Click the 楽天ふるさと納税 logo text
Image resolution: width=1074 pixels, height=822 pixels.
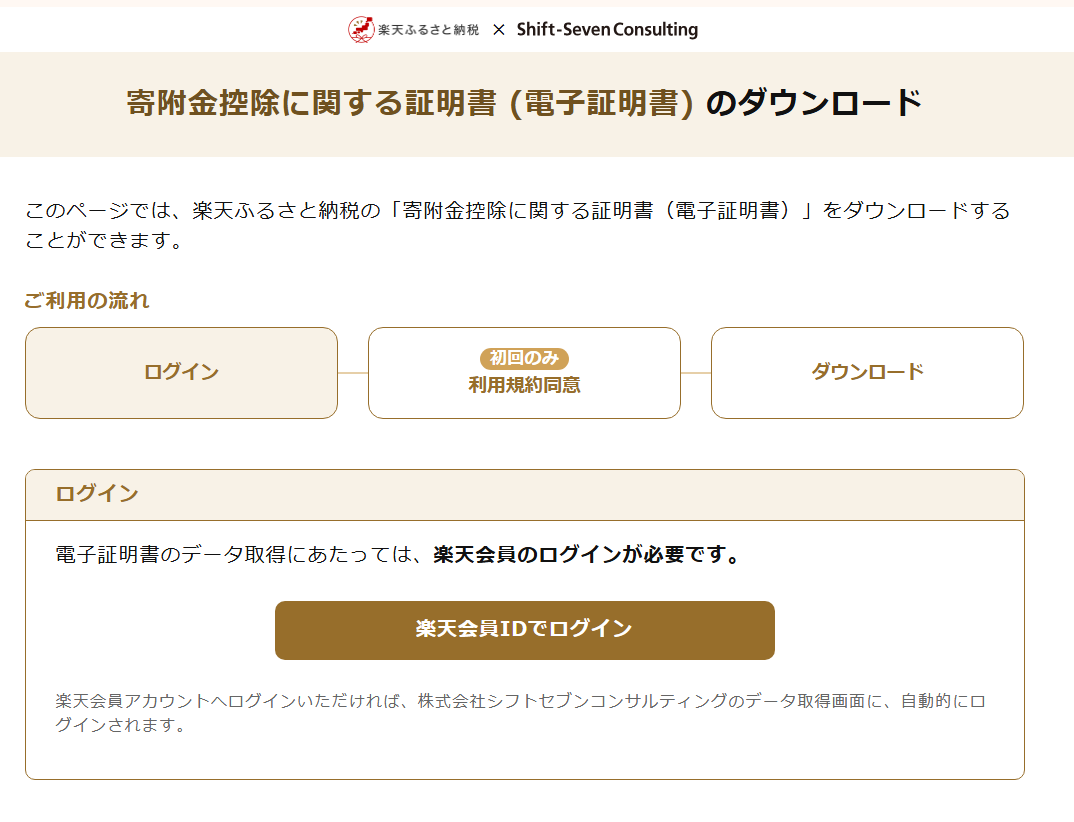(x=429, y=30)
